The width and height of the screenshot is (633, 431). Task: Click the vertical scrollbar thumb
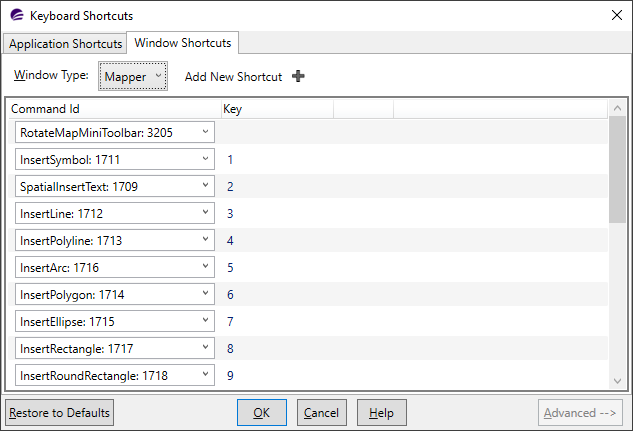[617, 170]
